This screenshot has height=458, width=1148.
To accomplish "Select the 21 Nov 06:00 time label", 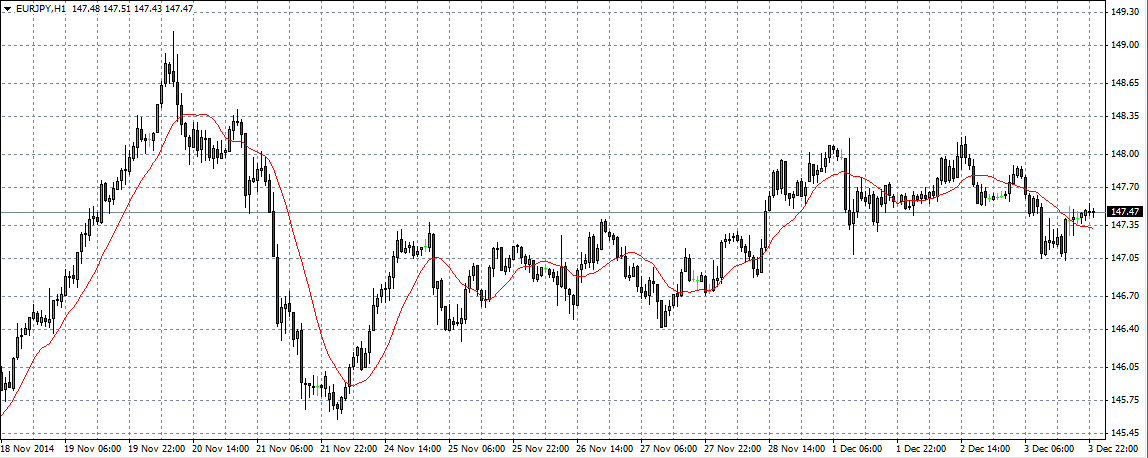I will 288,449.
